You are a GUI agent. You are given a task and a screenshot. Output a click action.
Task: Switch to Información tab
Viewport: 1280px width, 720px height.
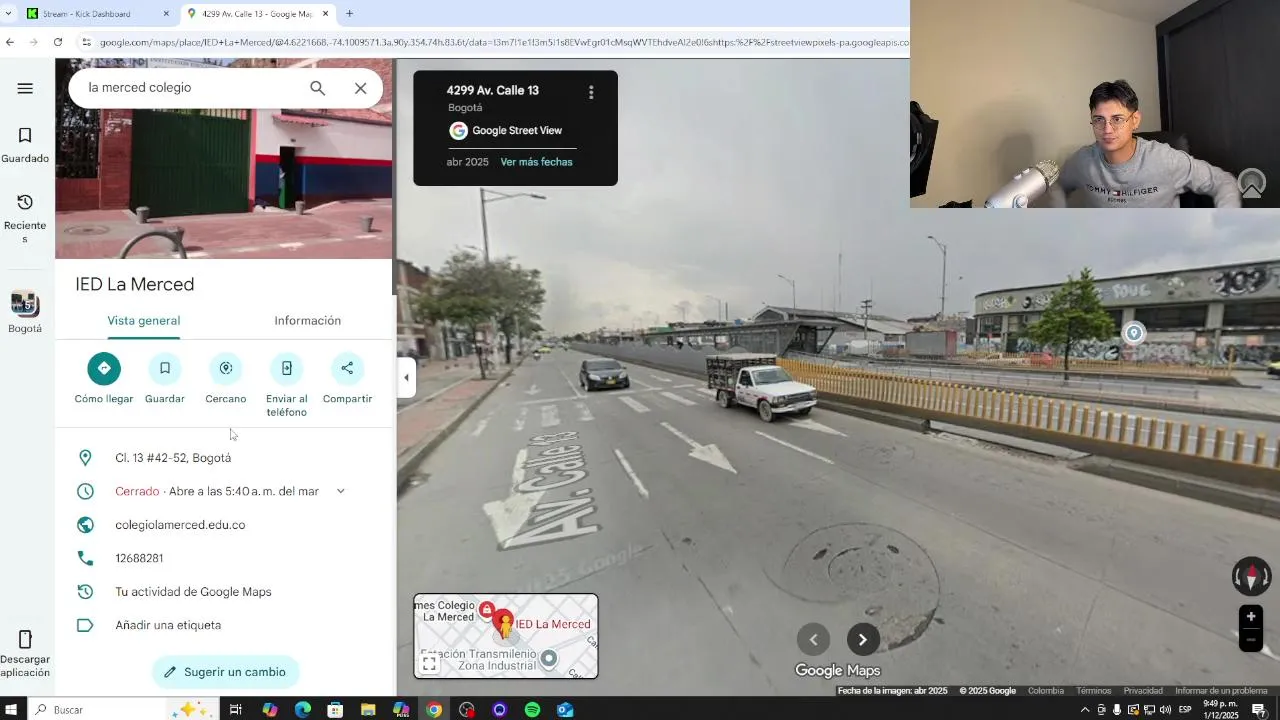pyautogui.click(x=308, y=321)
